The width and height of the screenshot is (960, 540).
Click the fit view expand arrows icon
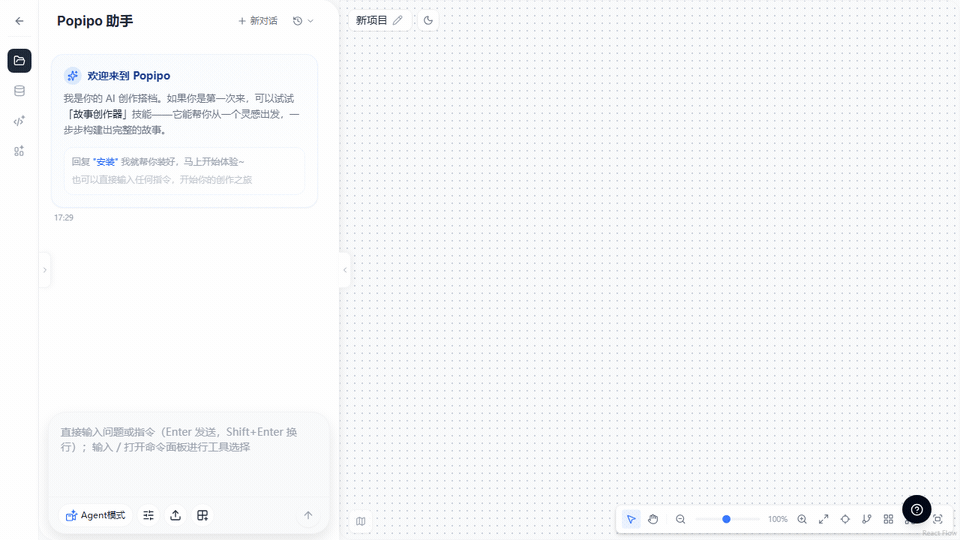pyautogui.click(x=824, y=519)
